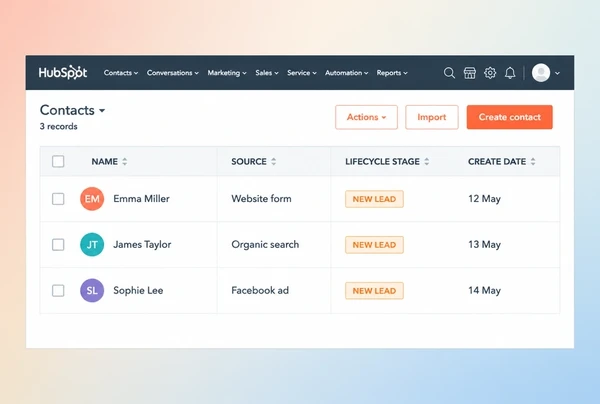
Task: Click the SOURCE column header label
Action: pyautogui.click(x=249, y=161)
